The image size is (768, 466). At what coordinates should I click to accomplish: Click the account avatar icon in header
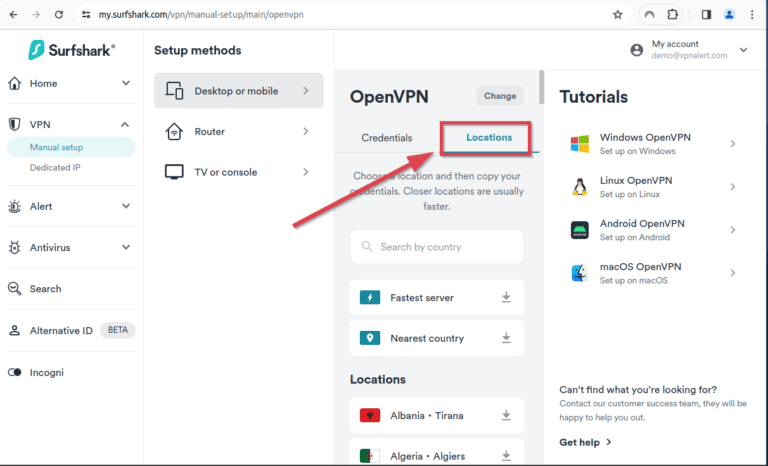coord(637,50)
